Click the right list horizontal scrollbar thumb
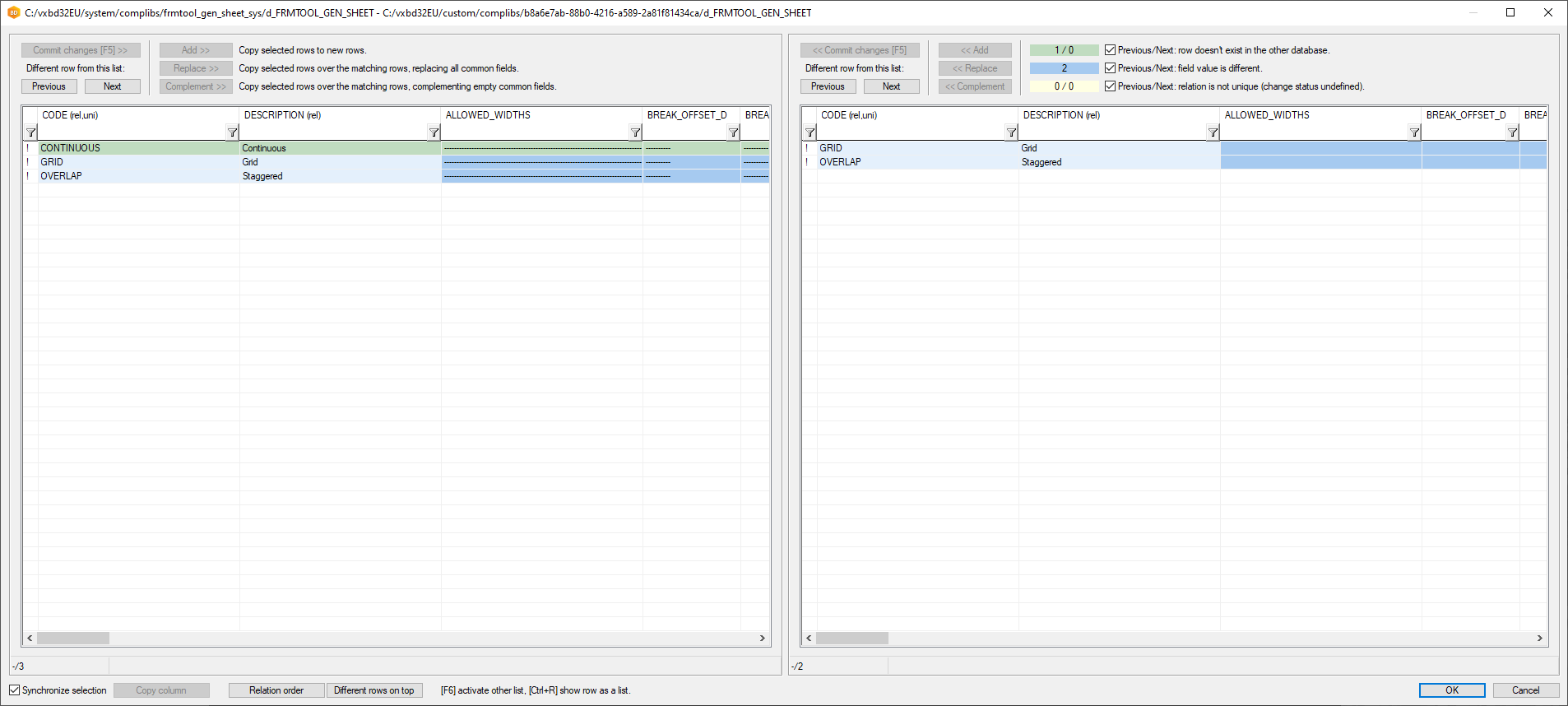 (851, 638)
